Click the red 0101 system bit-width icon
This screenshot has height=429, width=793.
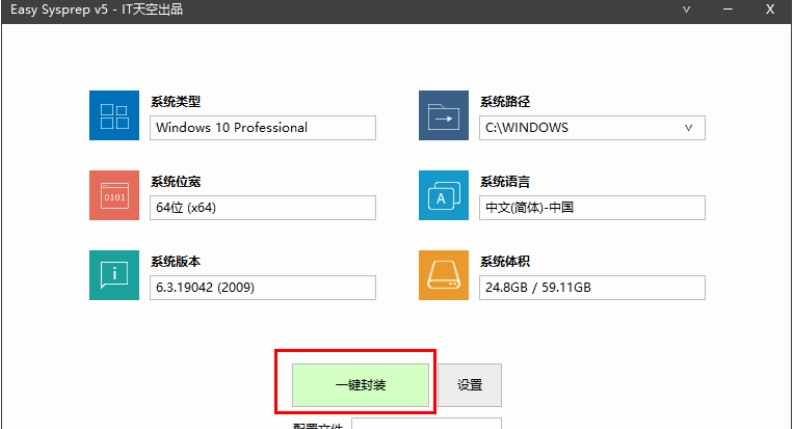[114, 195]
